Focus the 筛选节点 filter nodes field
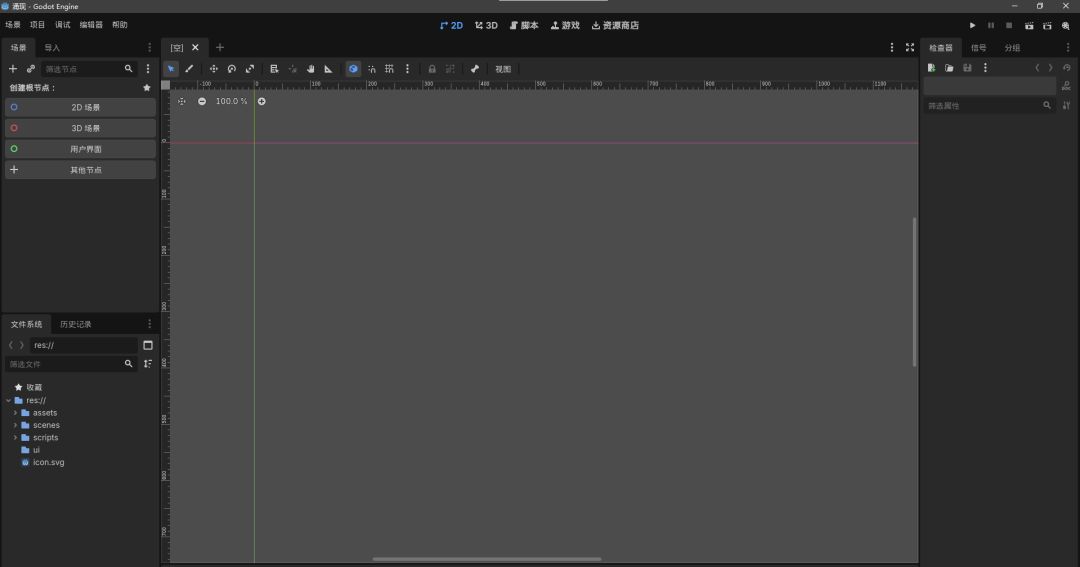This screenshot has width=1080, height=567. pyautogui.click(x=89, y=69)
